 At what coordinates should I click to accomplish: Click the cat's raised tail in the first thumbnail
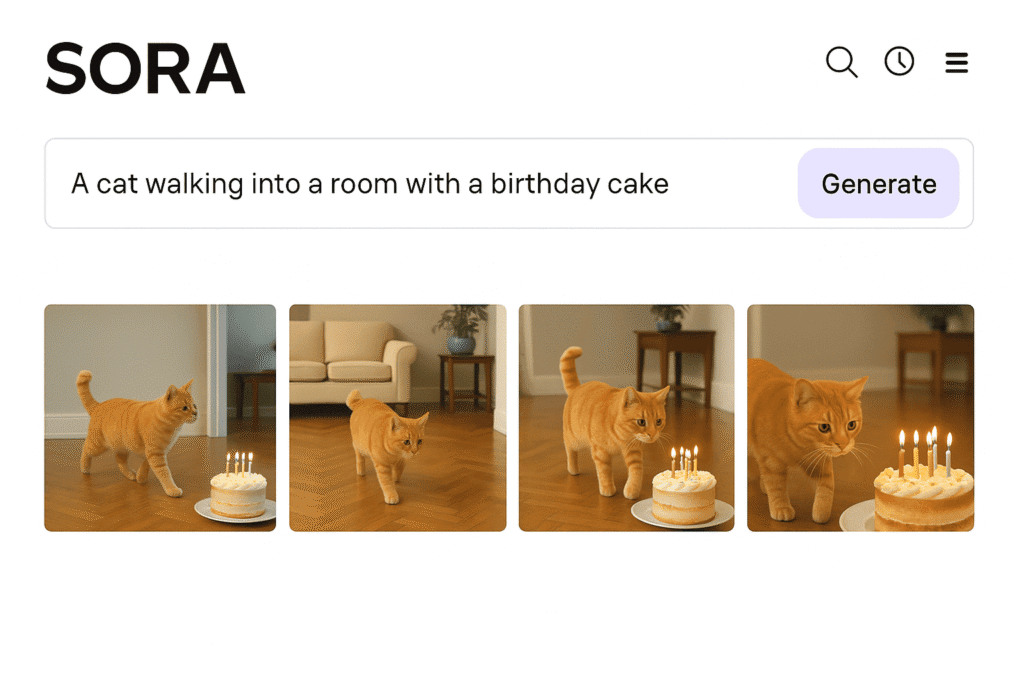[86, 389]
